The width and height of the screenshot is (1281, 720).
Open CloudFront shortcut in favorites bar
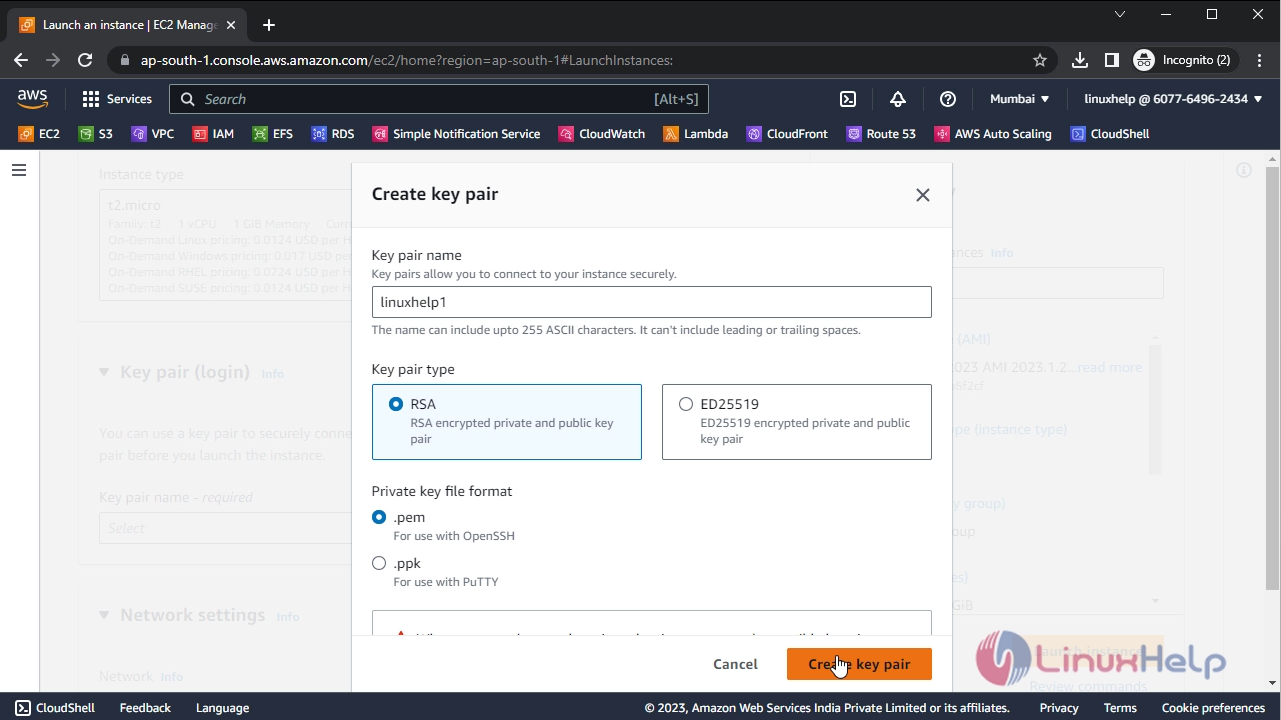coord(787,134)
